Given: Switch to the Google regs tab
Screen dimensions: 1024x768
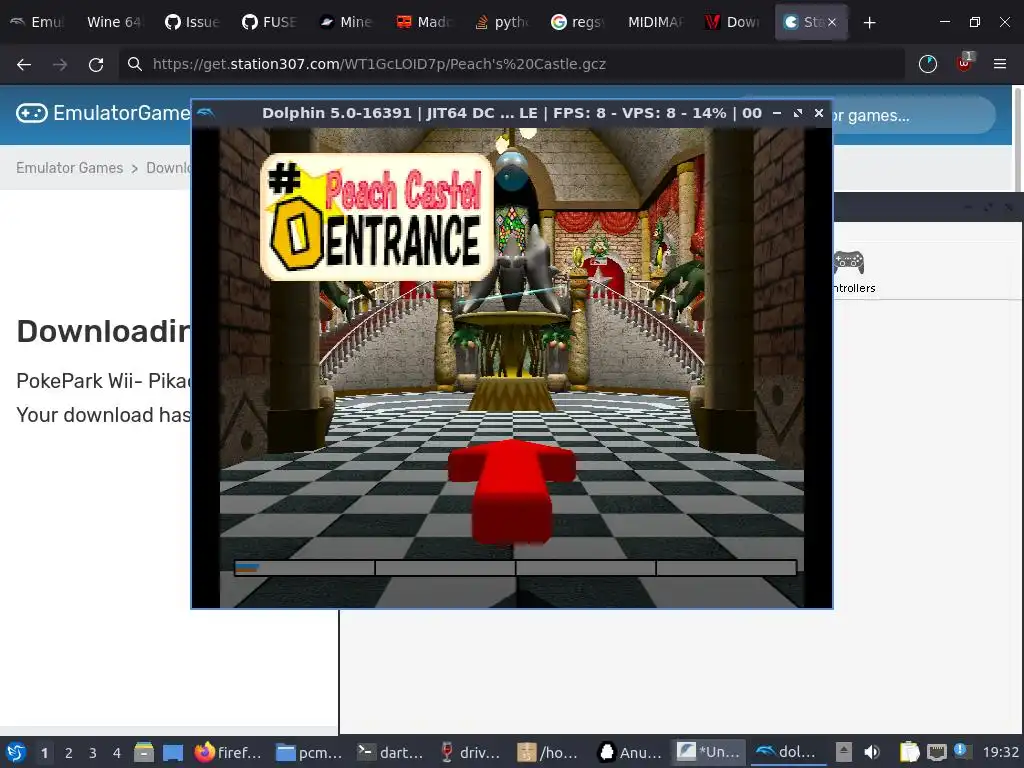Looking at the screenshot, I should [x=578, y=22].
